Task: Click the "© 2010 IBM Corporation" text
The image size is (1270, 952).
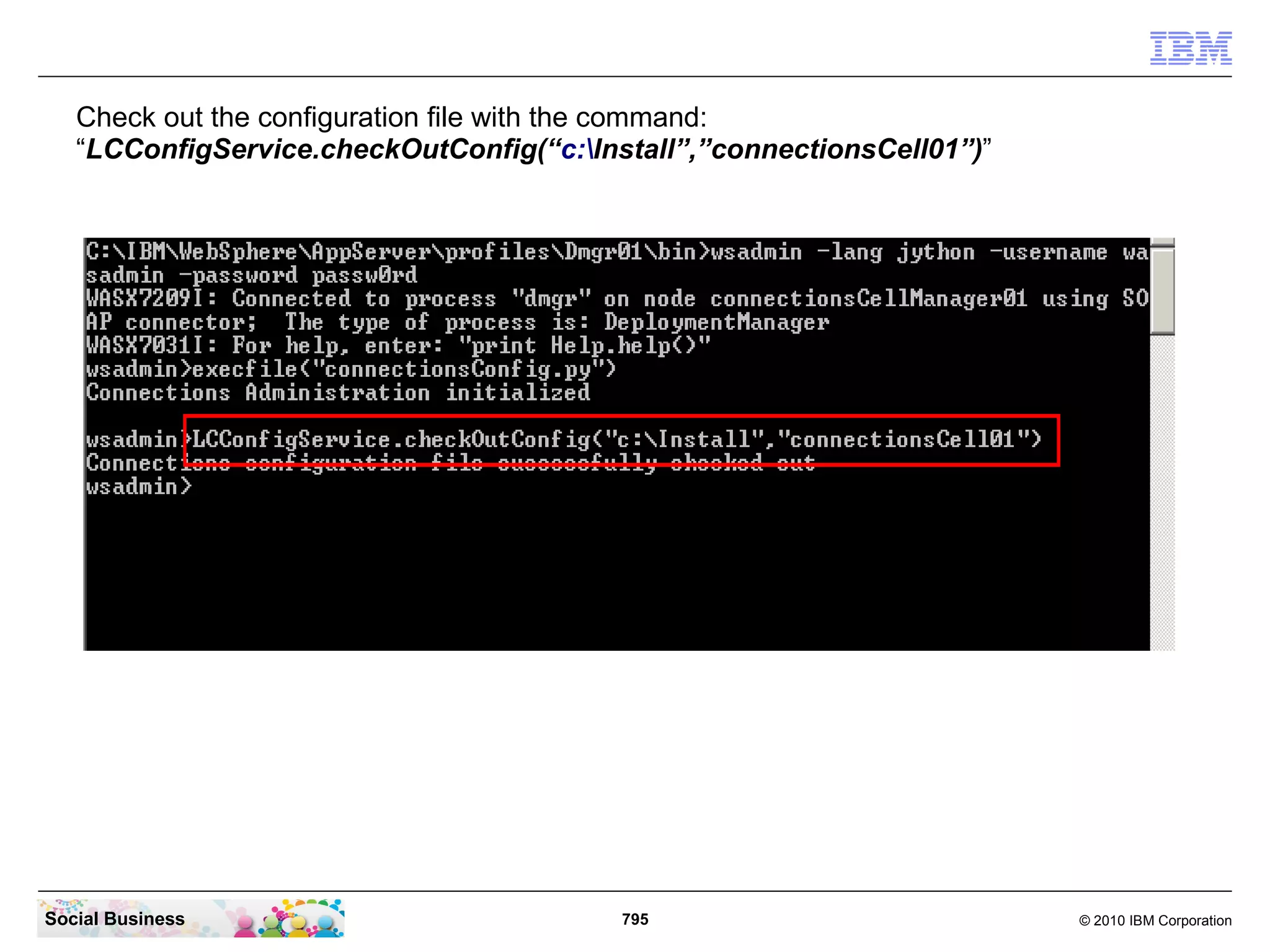Action: click(x=1155, y=920)
